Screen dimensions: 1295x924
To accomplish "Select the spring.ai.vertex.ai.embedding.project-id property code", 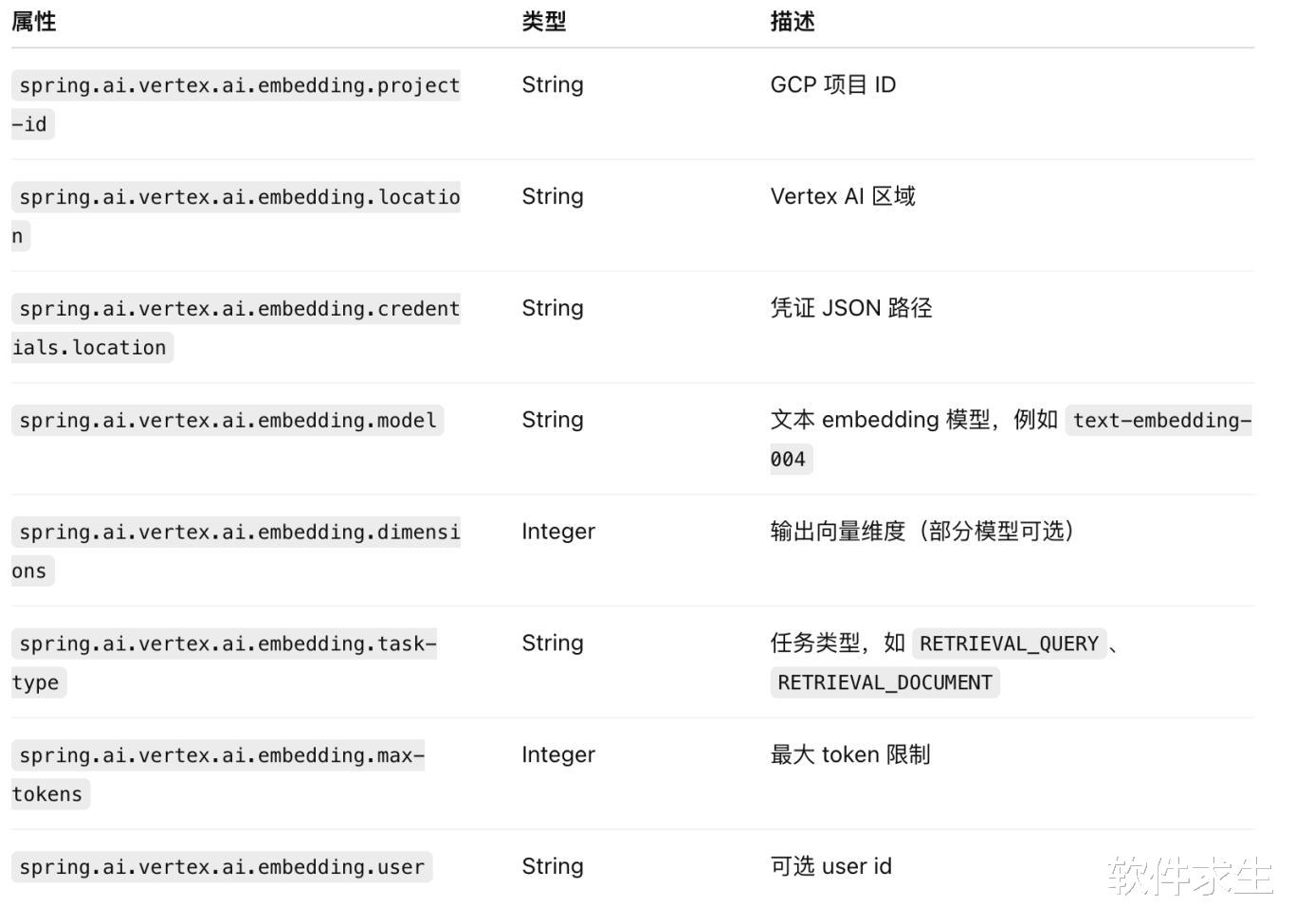I will click(239, 85).
